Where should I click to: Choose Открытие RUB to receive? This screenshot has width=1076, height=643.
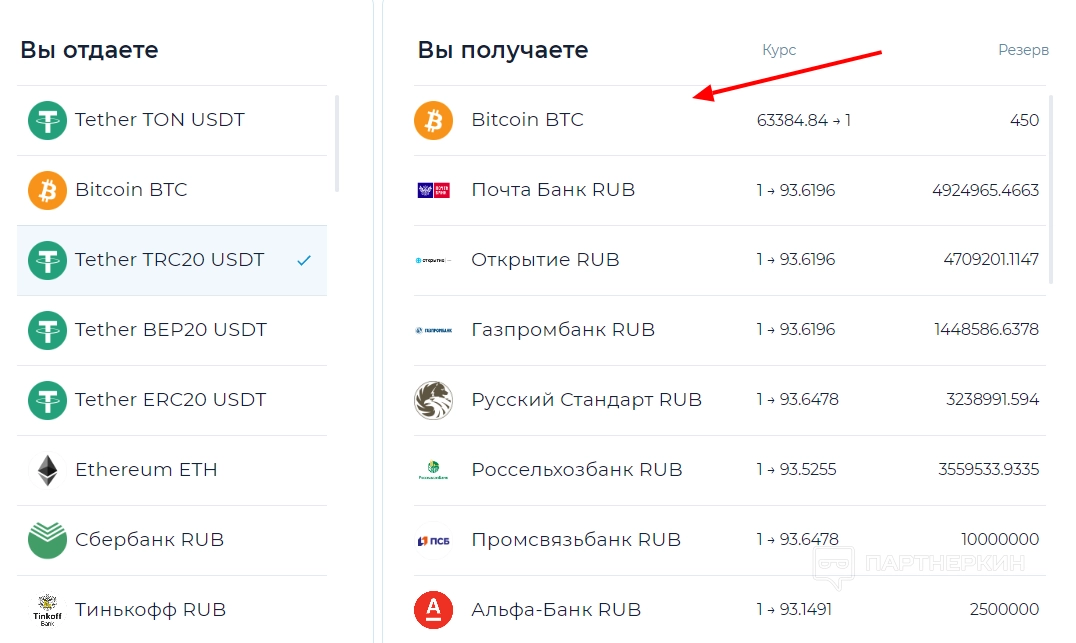click(x=729, y=260)
